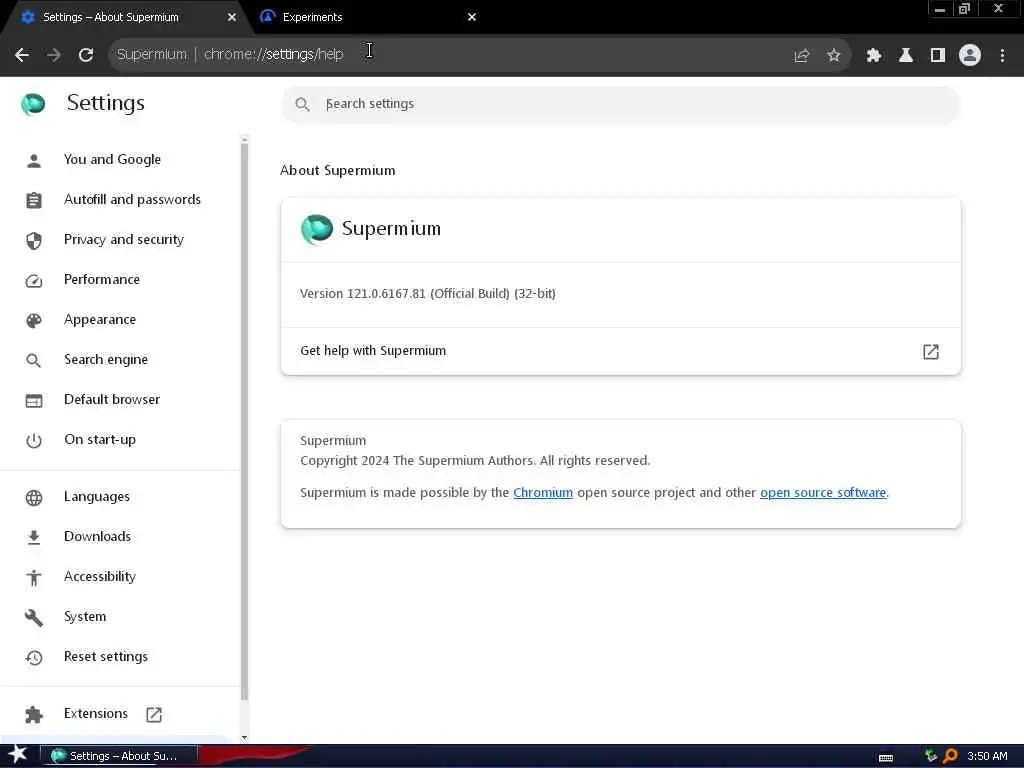
Task: Select Downloads in sidebar
Action: click(x=97, y=537)
